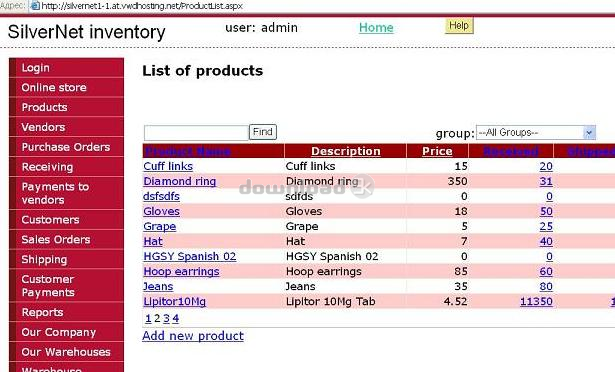Sort table by Price column header

[437, 151]
